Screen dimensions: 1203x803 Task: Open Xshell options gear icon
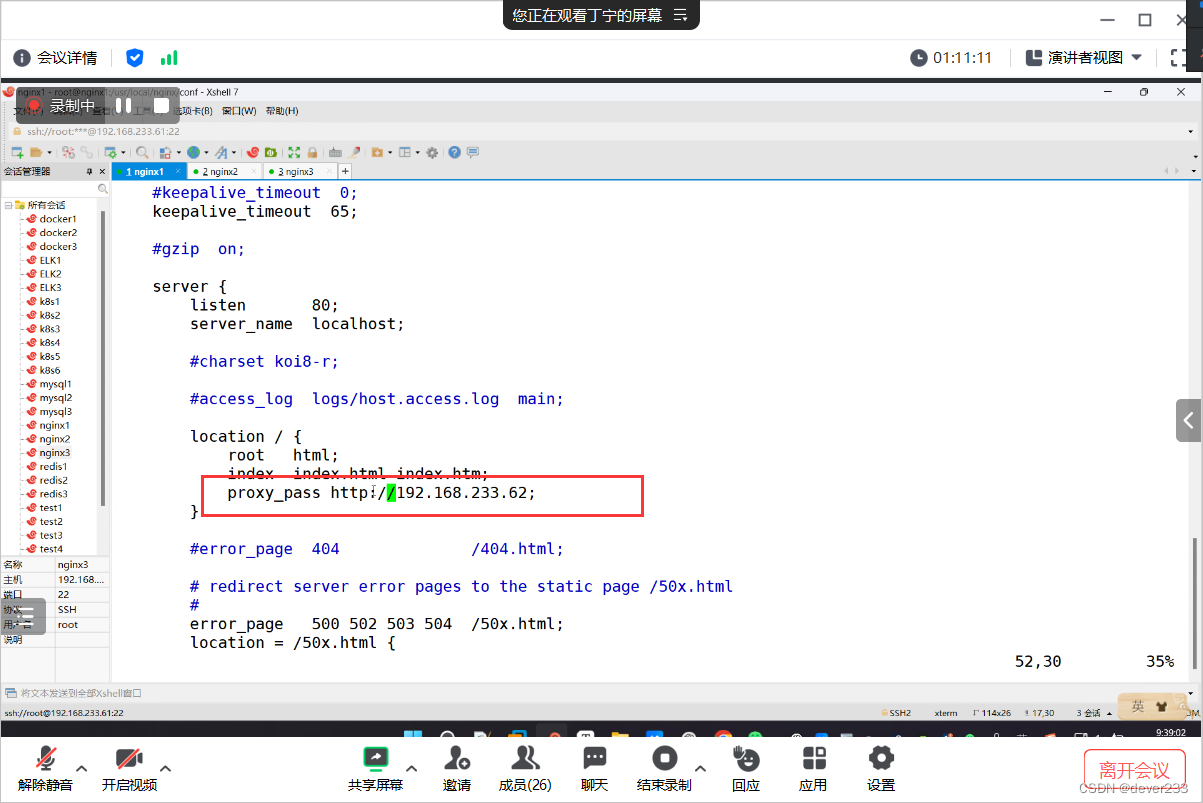tap(432, 153)
